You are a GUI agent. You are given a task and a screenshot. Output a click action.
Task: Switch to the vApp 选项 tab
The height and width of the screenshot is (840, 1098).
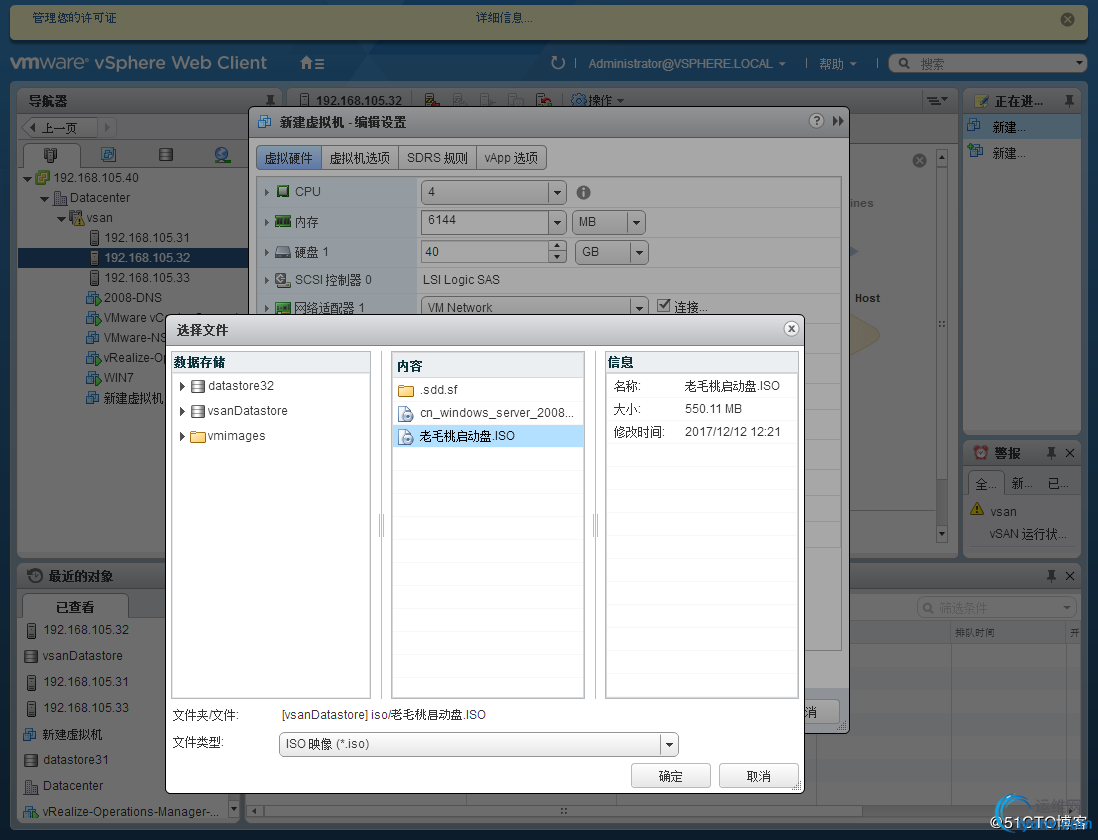pyautogui.click(x=511, y=158)
